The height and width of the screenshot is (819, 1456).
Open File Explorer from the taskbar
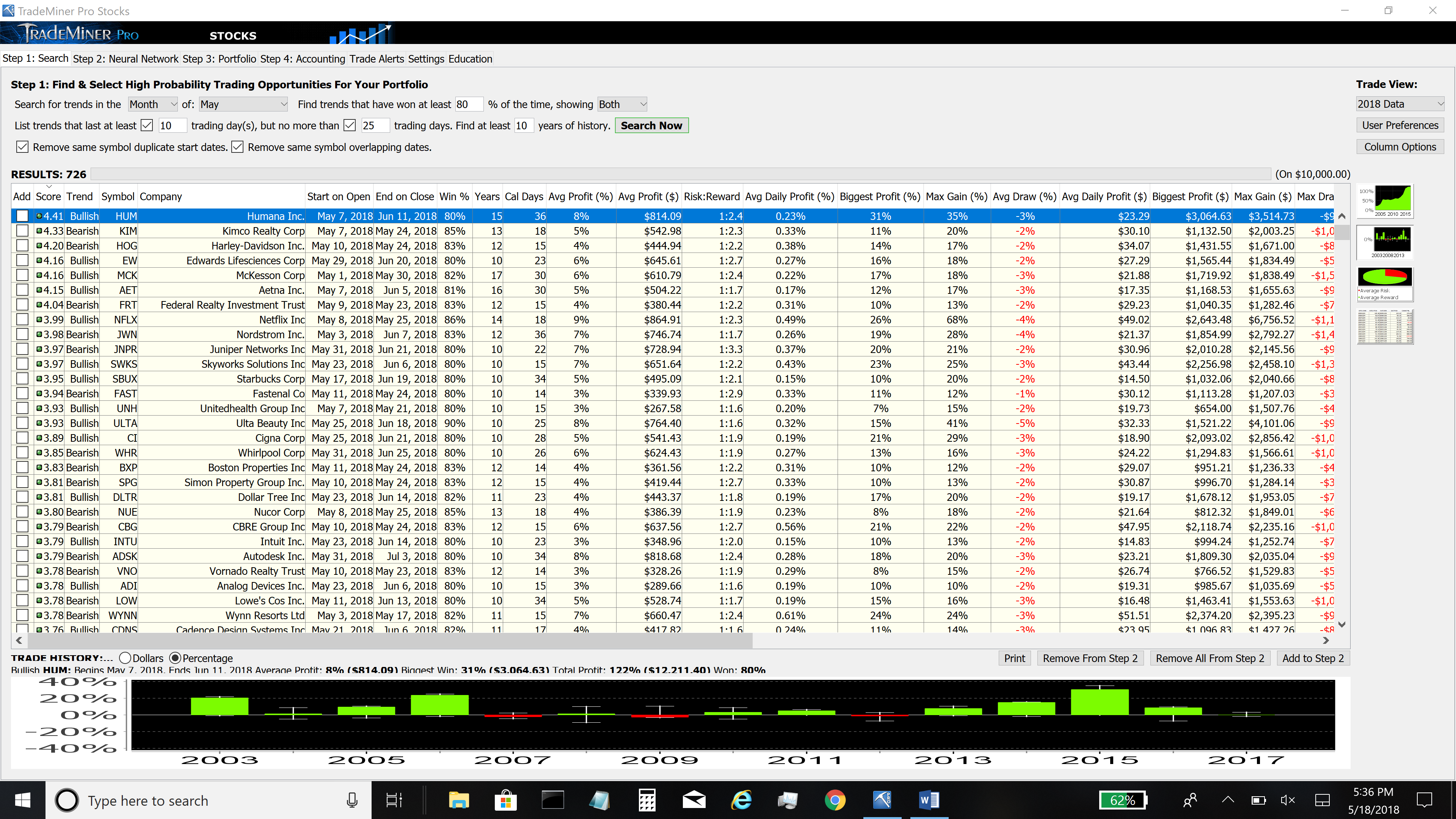[458, 800]
